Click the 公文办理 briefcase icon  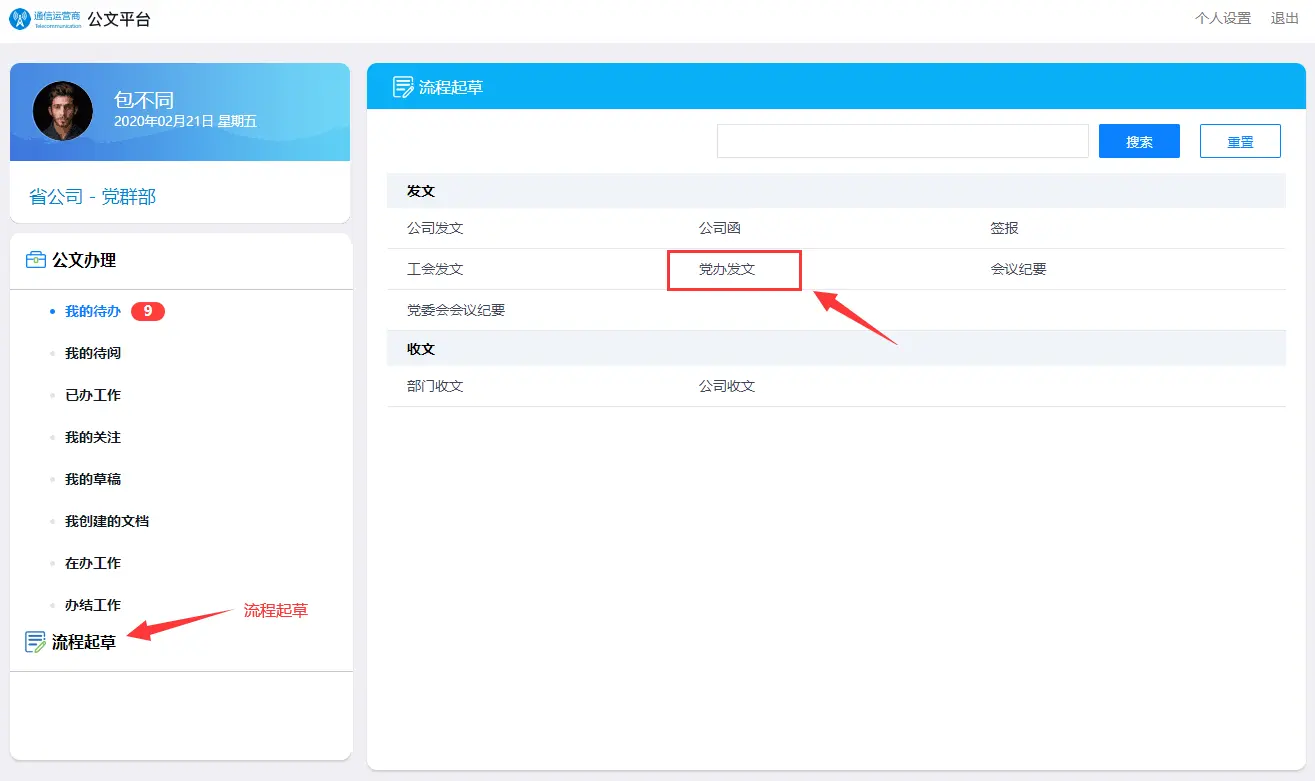coord(36,260)
